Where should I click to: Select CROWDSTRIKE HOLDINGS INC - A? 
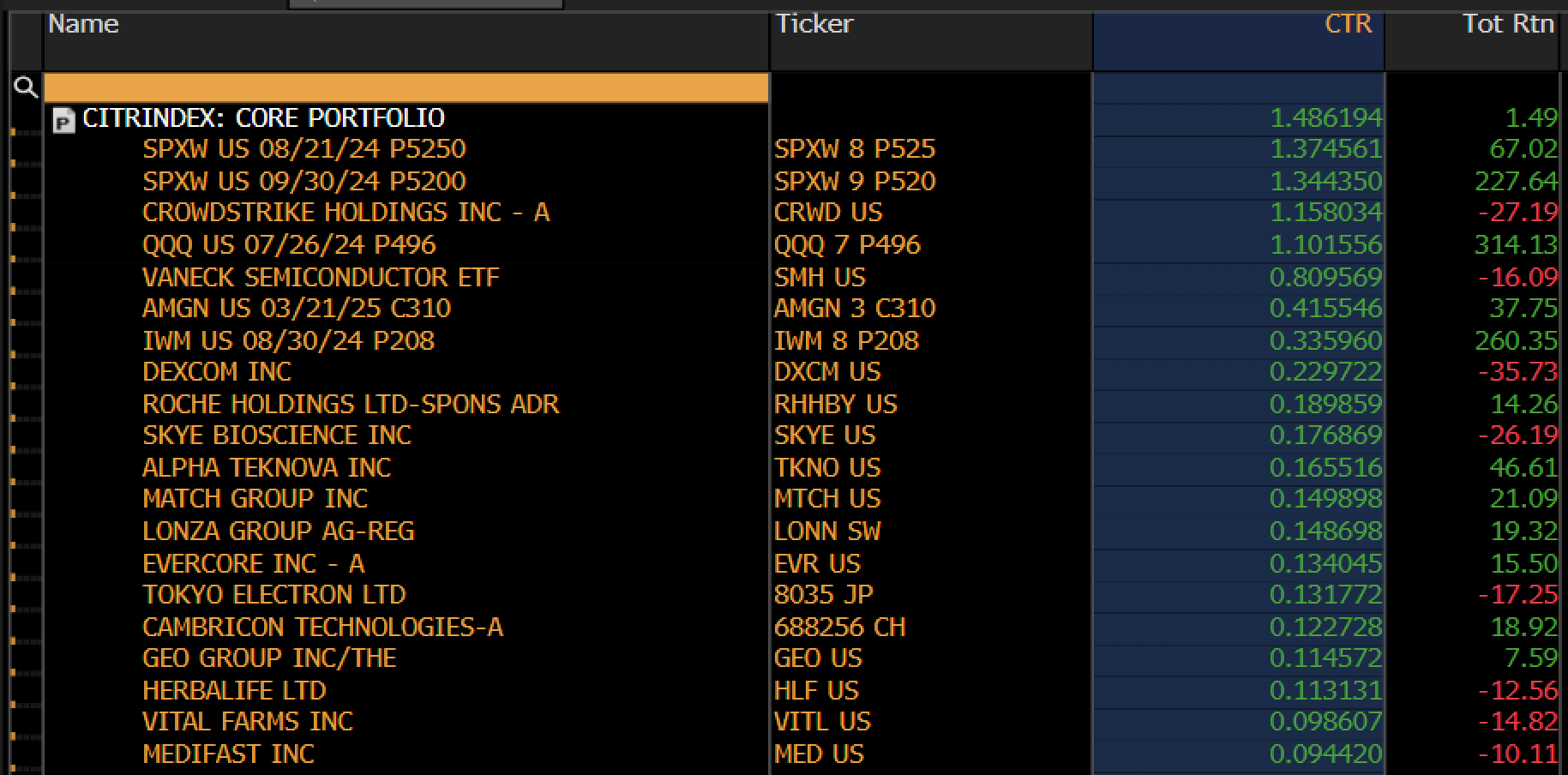345,213
